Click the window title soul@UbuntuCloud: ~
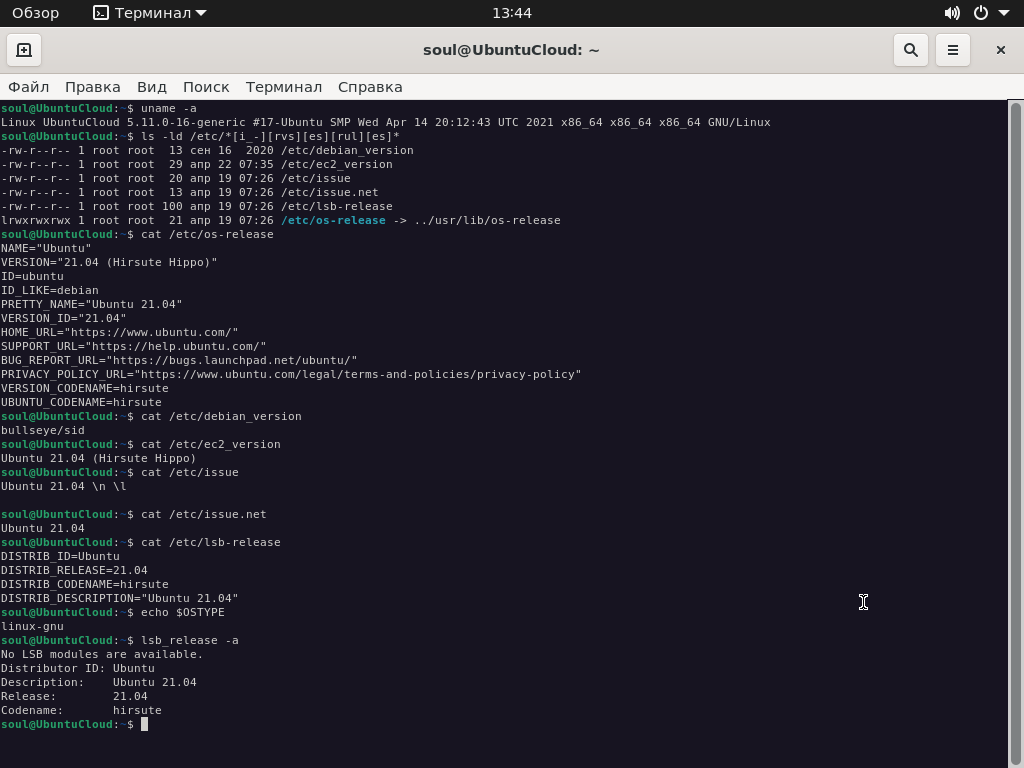The width and height of the screenshot is (1024, 768). (511, 50)
